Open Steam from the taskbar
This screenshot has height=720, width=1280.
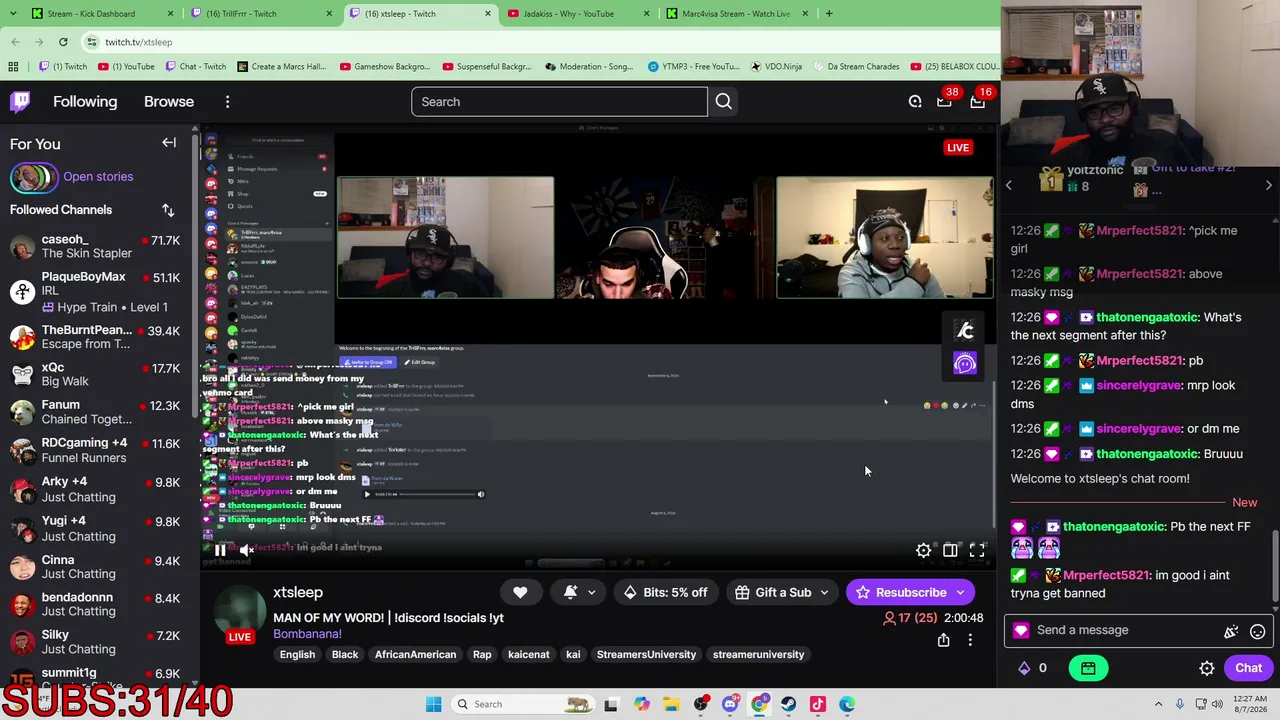click(788, 704)
